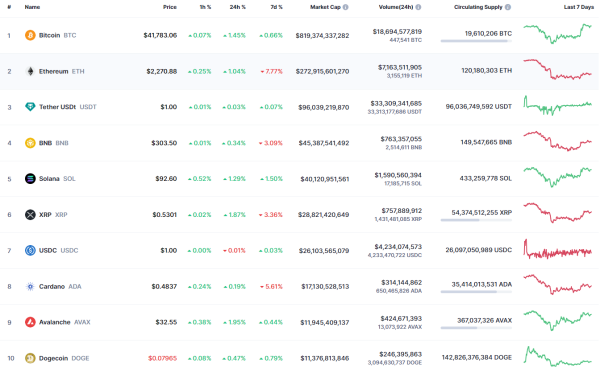Viewport: 600px width, 372px height.
Task: Open the XRP coin page link
Action: (46, 215)
